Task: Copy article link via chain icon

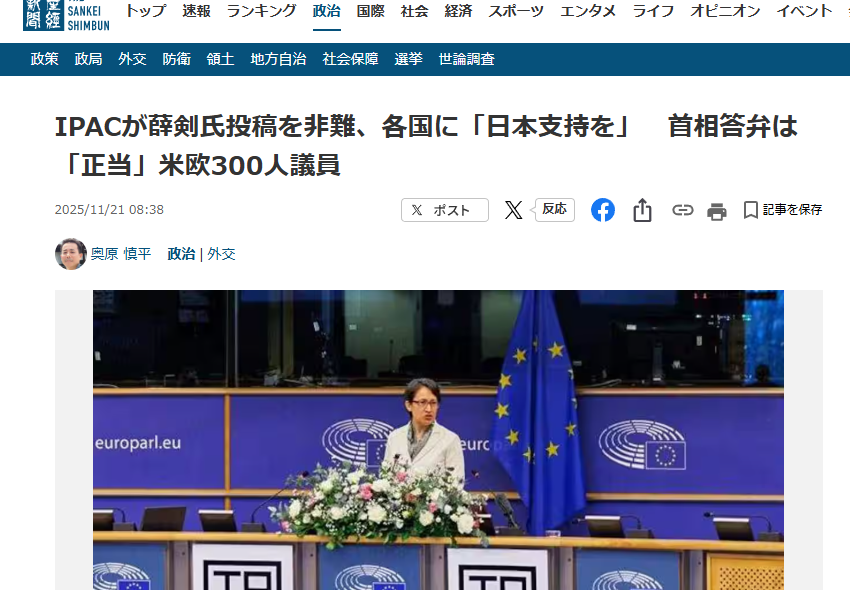Action: click(x=682, y=210)
